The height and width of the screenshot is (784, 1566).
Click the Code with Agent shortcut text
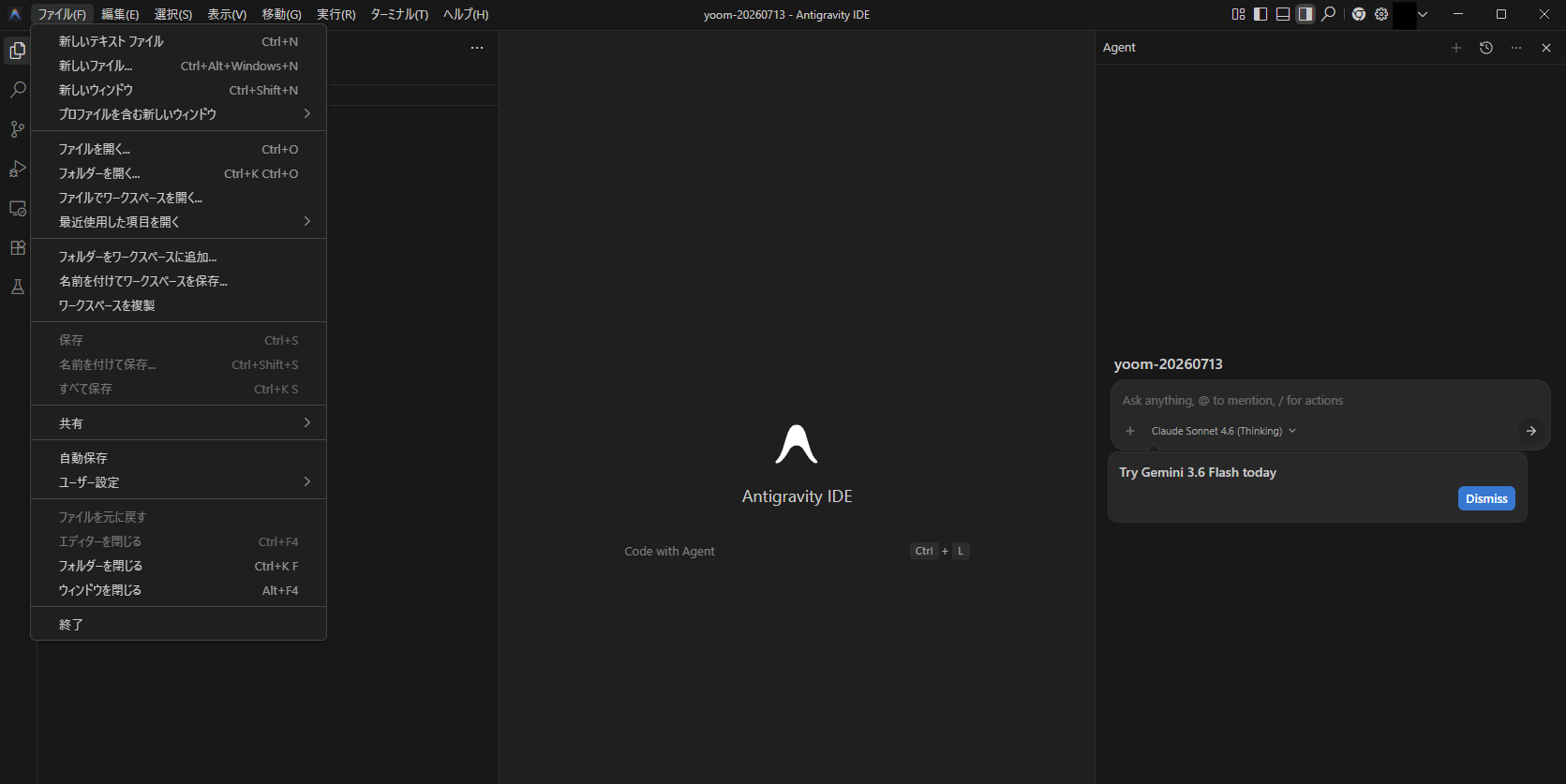[669, 551]
